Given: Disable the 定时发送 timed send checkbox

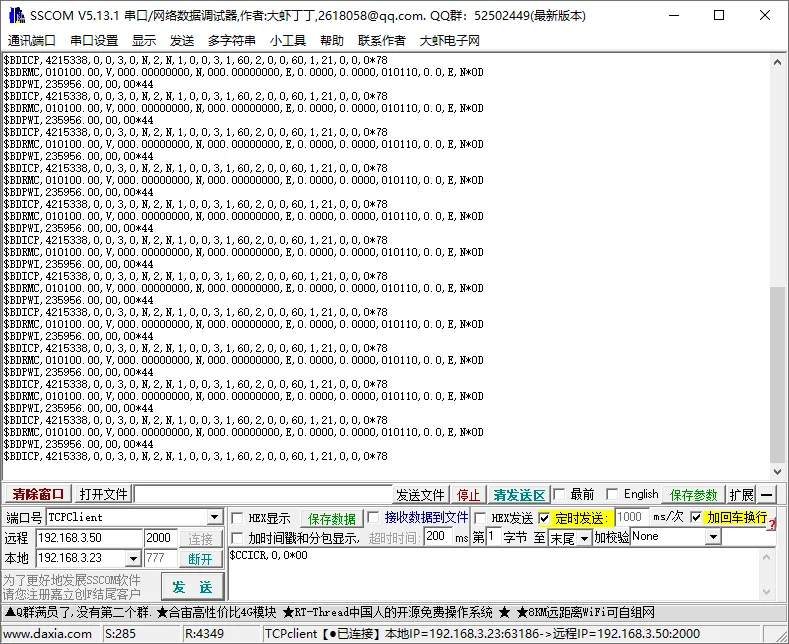Looking at the screenshot, I should click(544, 518).
